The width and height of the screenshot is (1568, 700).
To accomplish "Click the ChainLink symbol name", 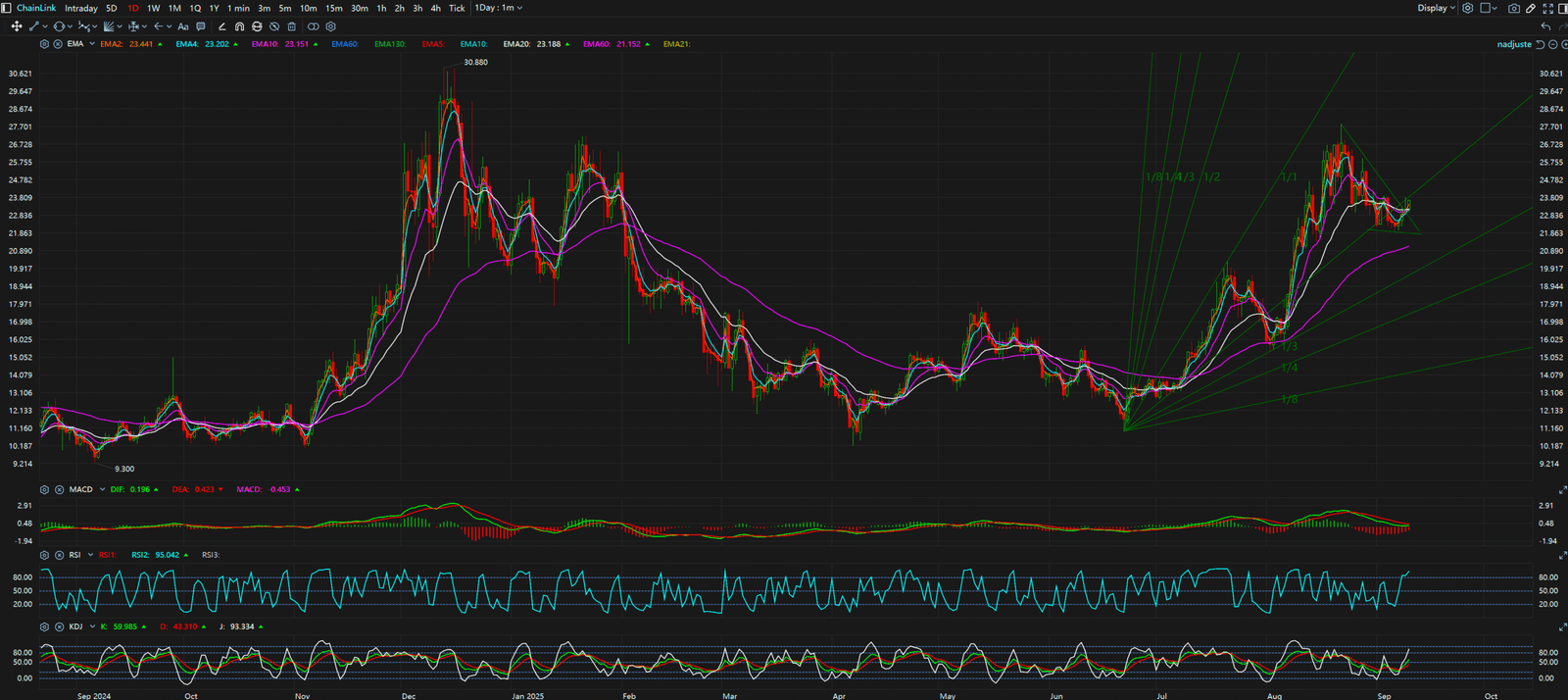I will coord(36,8).
